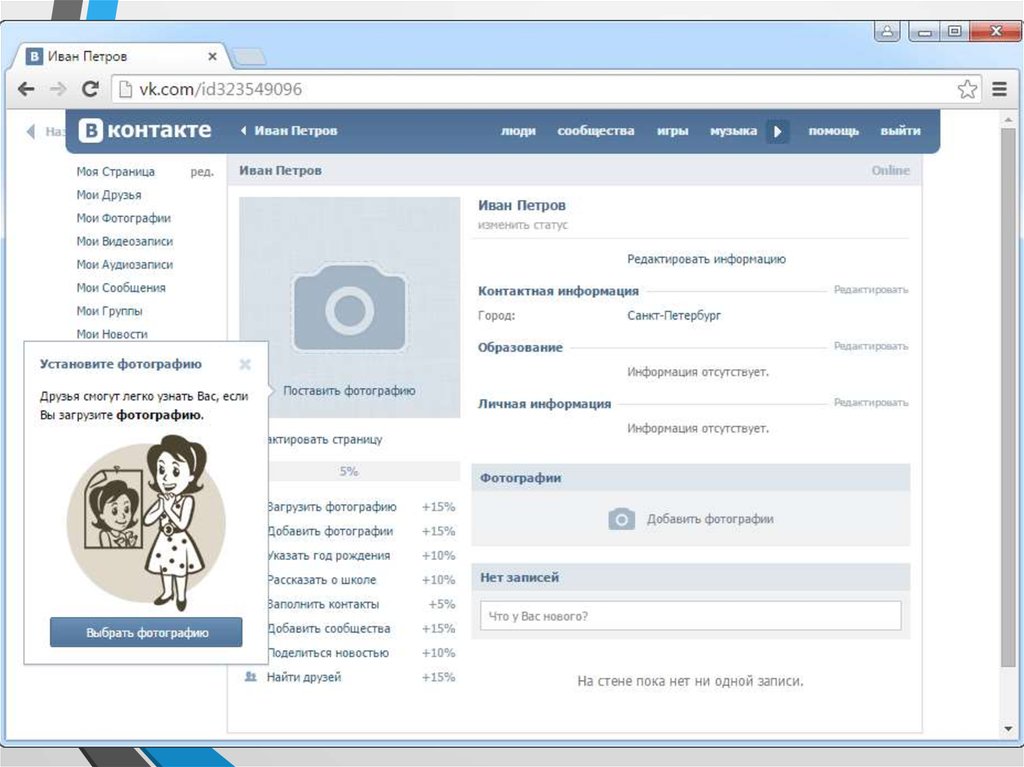Click camera icon near Добавить фотографии

(x=621, y=519)
